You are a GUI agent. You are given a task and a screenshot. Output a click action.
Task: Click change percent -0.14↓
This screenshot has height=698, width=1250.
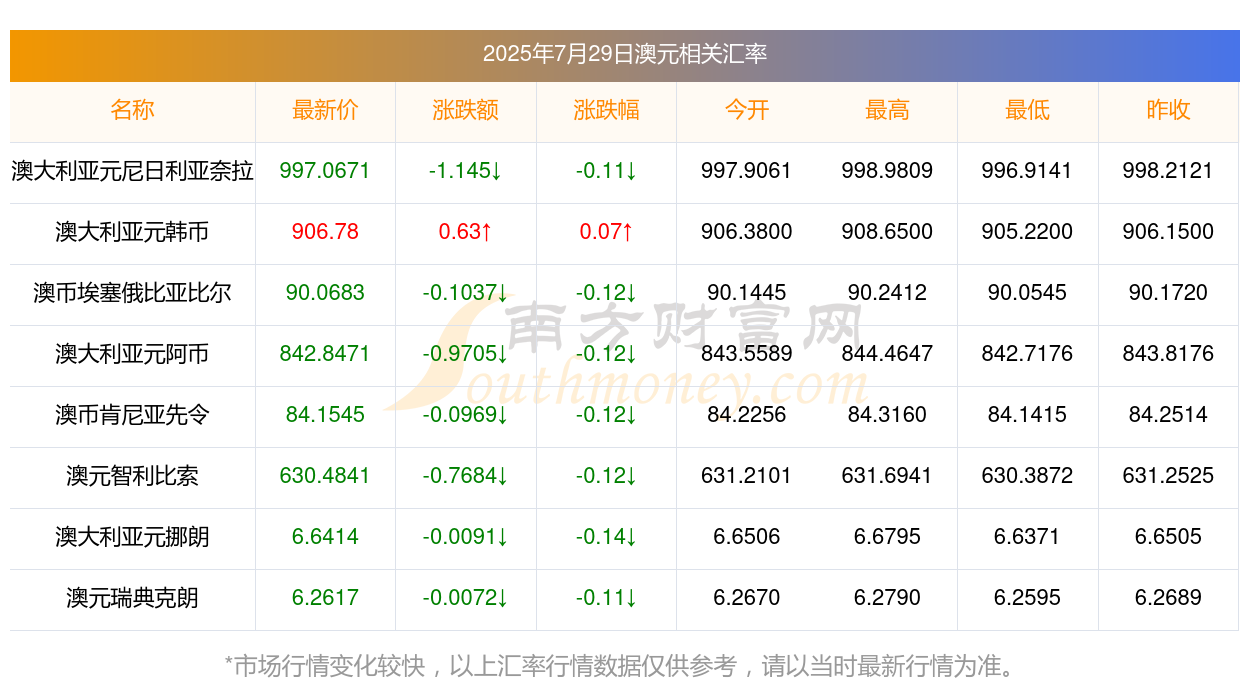[x=606, y=537]
